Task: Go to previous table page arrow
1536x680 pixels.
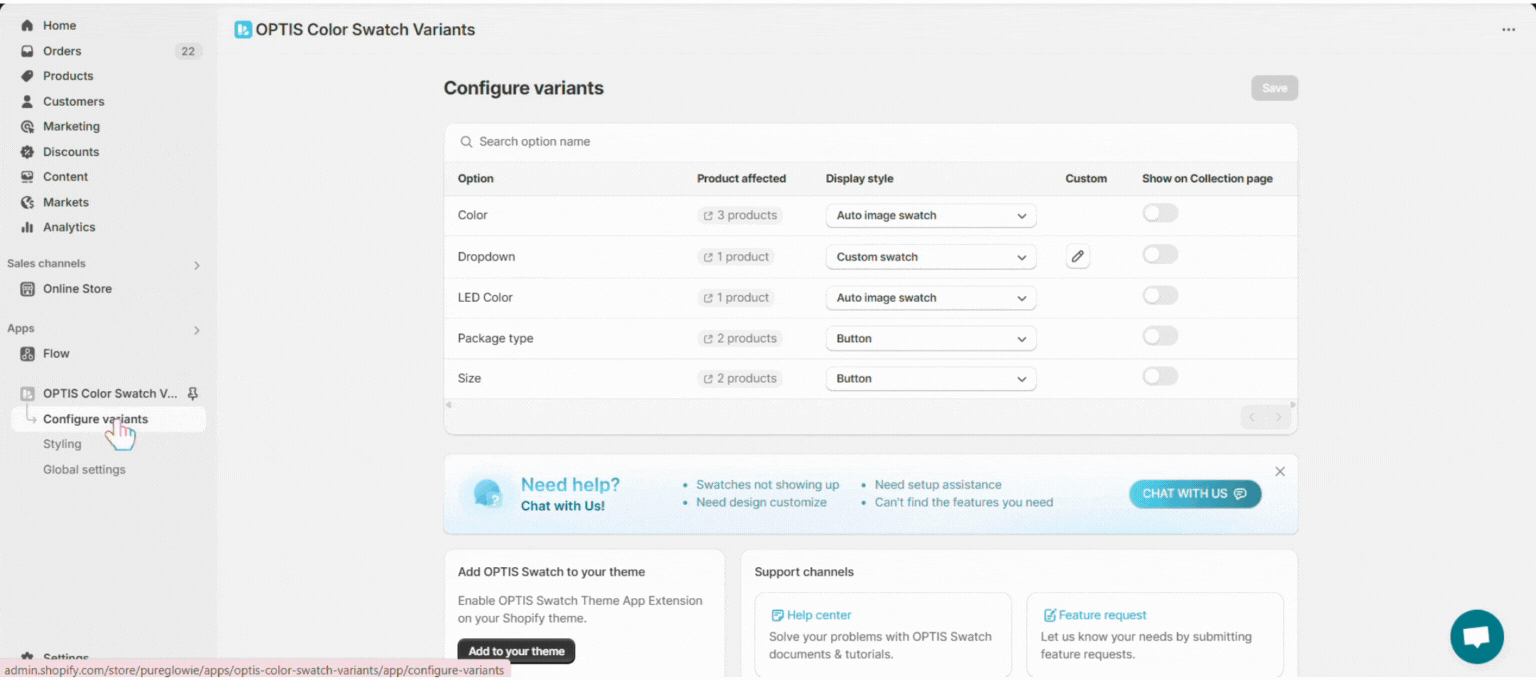Action: tap(1252, 418)
